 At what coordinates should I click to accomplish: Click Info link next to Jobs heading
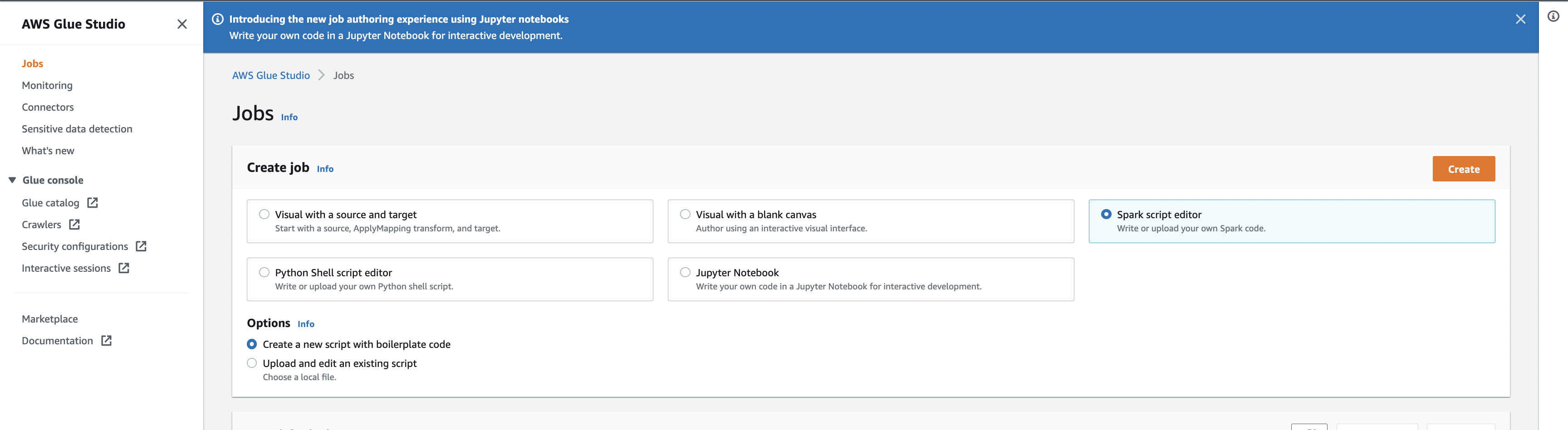point(289,117)
